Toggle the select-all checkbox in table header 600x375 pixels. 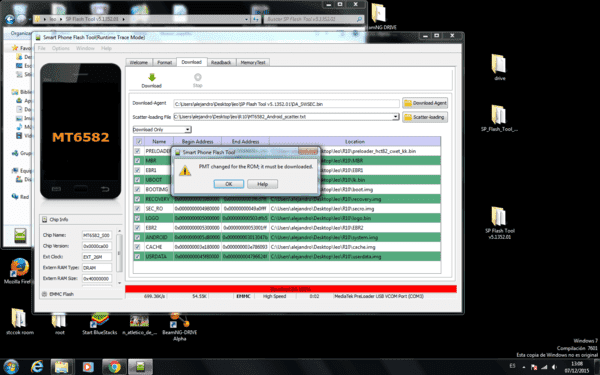pos(139,142)
